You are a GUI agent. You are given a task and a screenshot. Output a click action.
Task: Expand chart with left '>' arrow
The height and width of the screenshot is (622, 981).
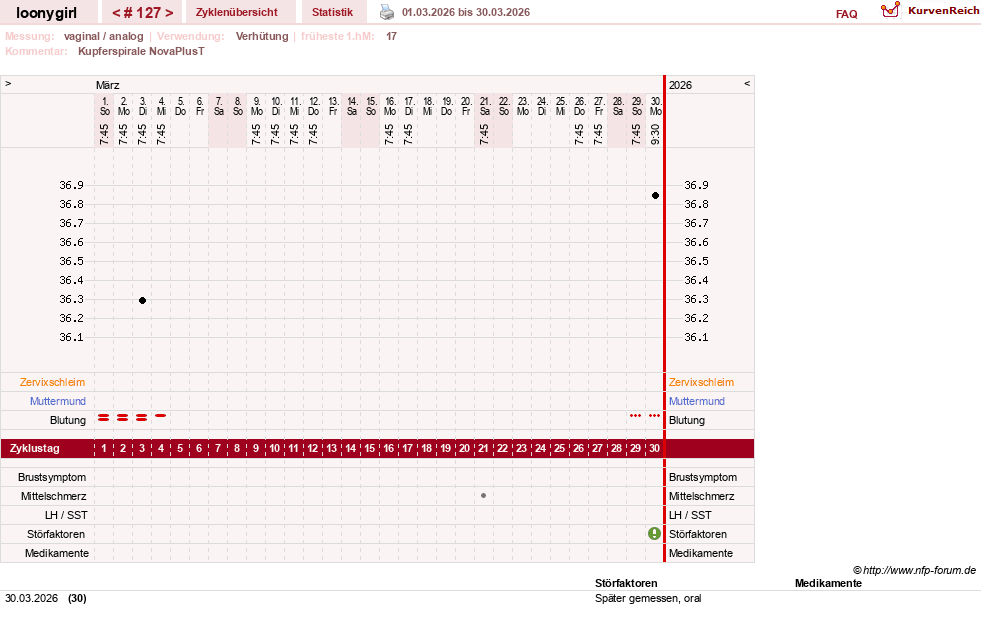click(8, 83)
